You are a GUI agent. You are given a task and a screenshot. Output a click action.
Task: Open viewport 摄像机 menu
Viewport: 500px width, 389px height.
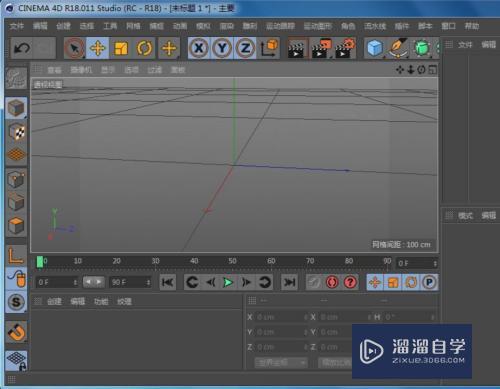click(81, 70)
